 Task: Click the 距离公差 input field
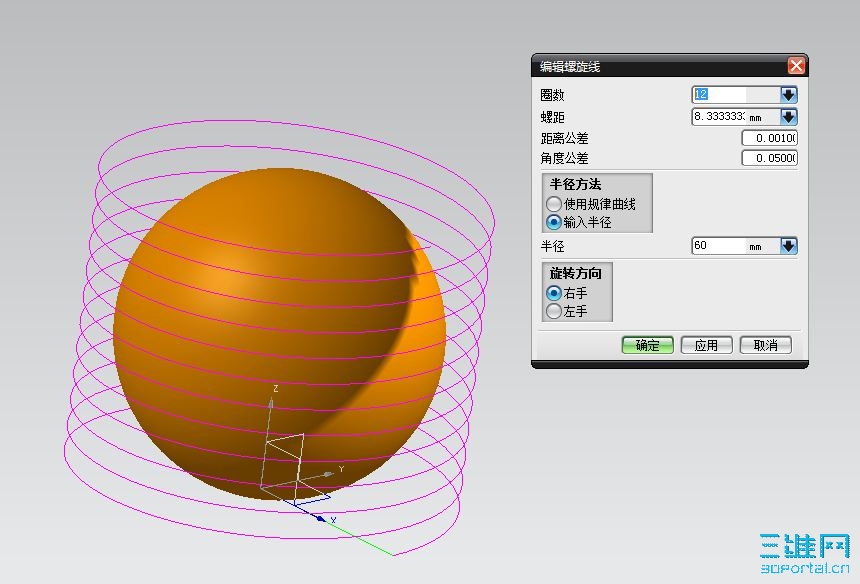tap(769, 138)
